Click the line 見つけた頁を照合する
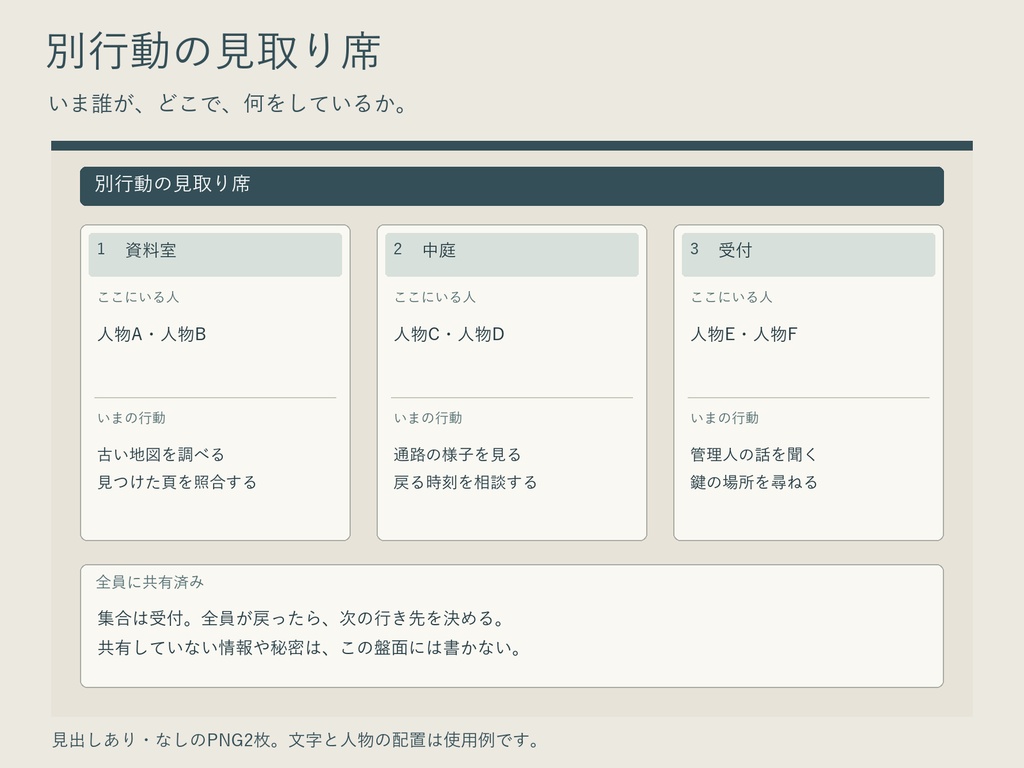Screen dimensions: 1024x768 (x=177, y=483)
